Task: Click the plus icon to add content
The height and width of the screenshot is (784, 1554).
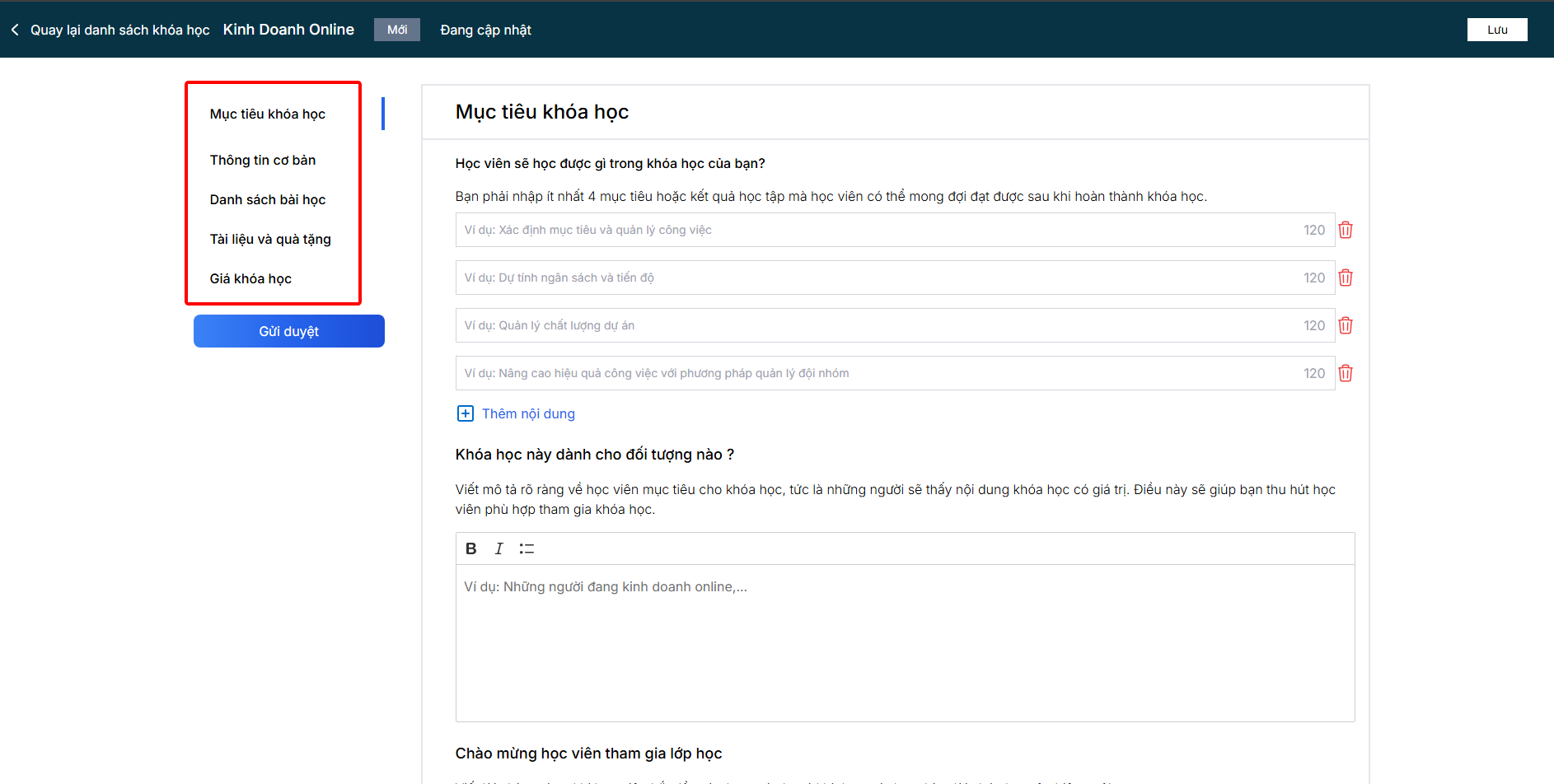Action: [x=466, y=413]
